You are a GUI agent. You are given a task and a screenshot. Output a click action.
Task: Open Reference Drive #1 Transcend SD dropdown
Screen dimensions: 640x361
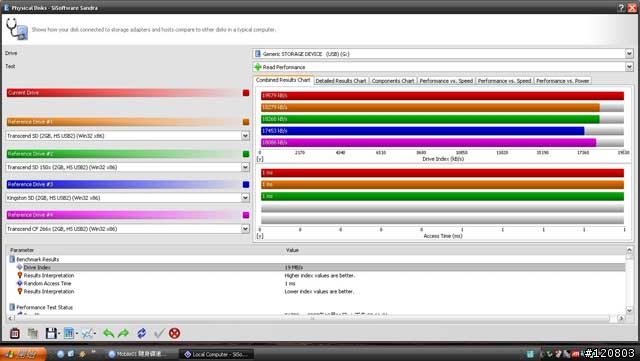[245, 136]
